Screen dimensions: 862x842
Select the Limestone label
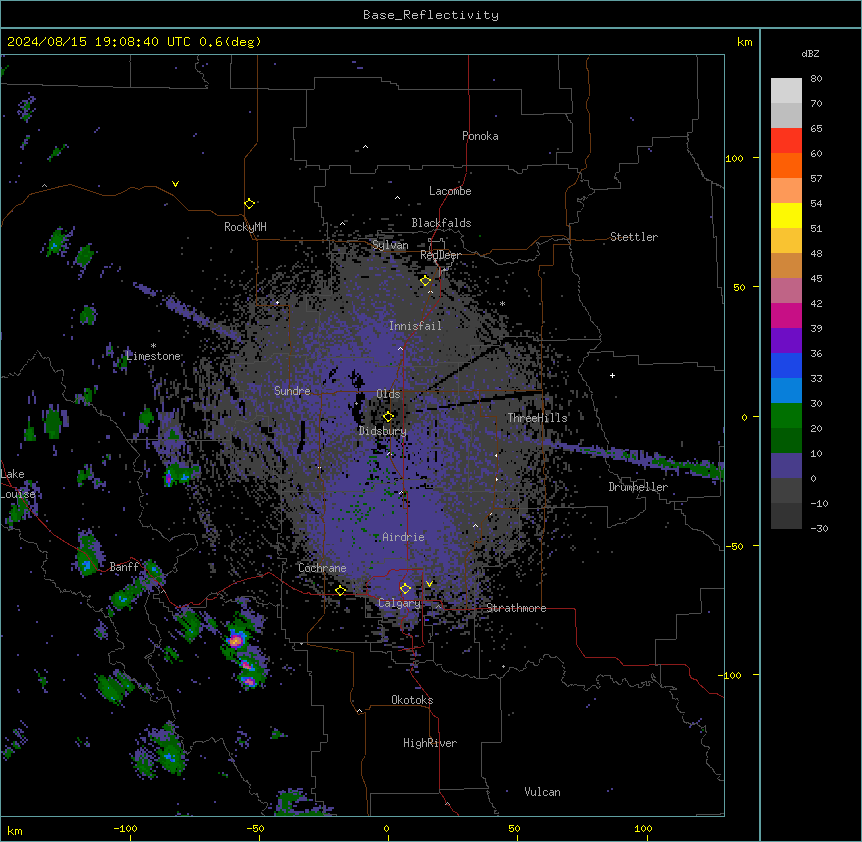point(153,356)
